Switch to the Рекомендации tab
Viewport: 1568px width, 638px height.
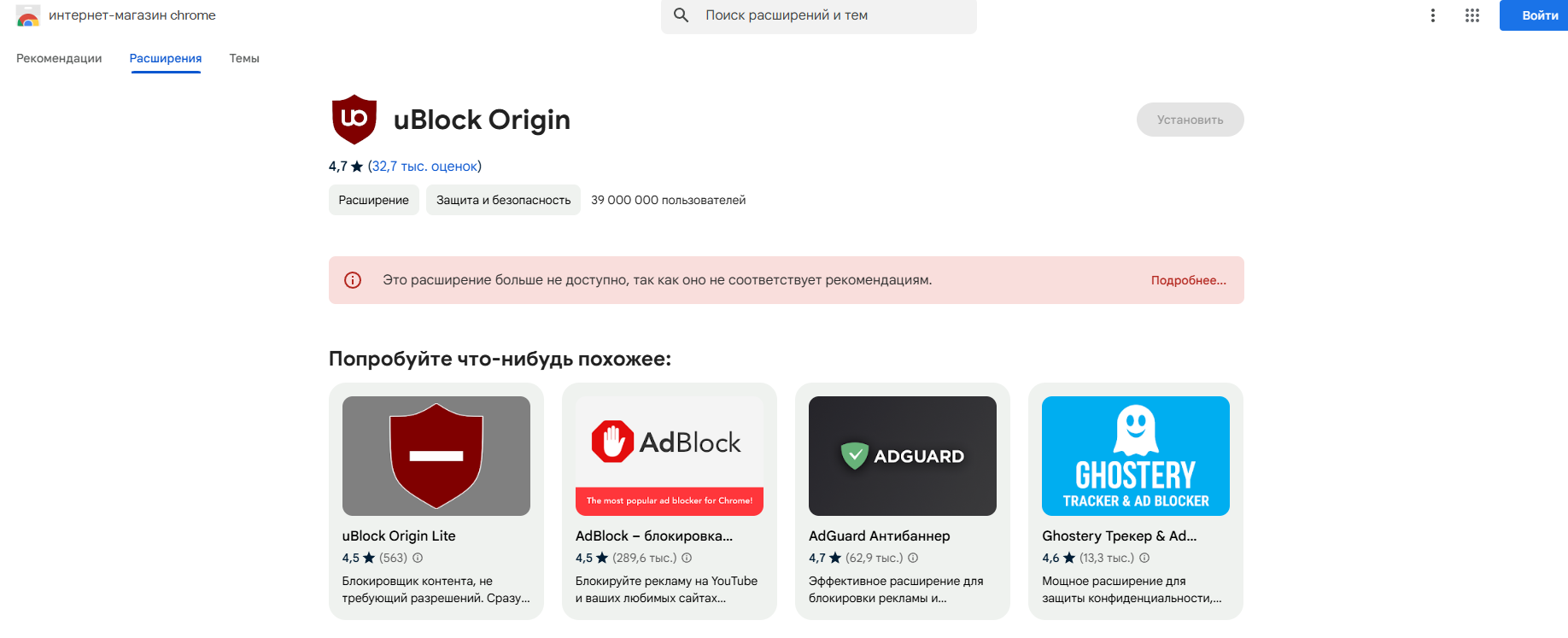coord(59,58)
